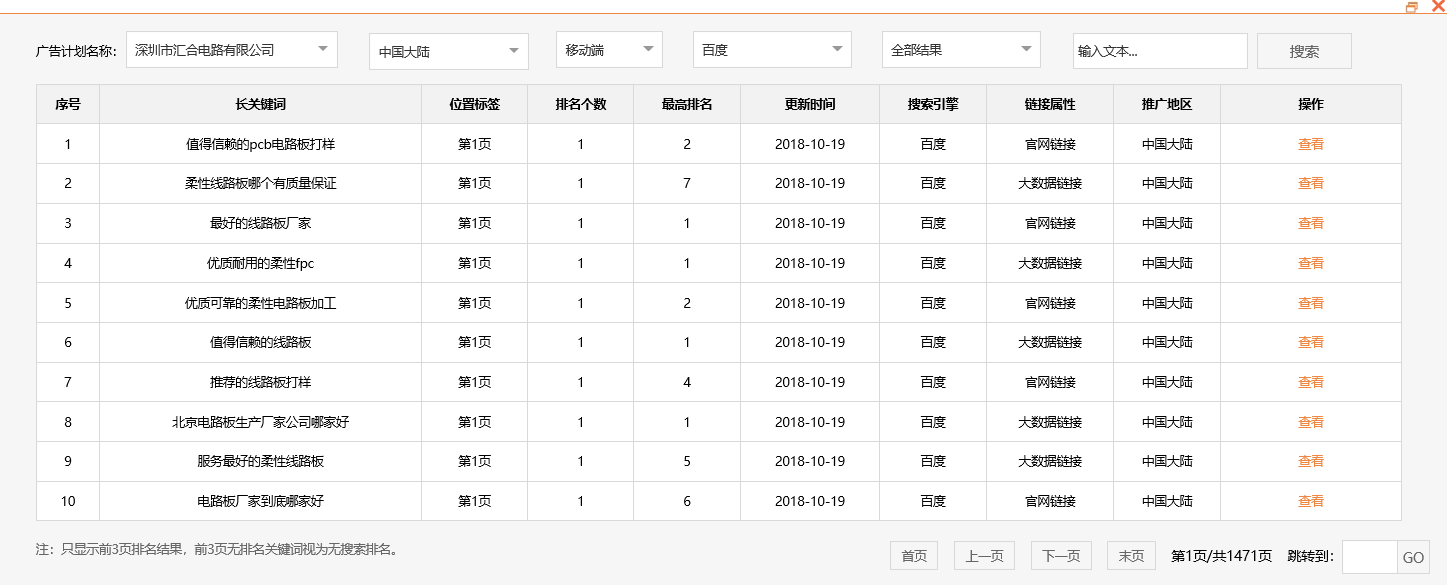
Task: Go to 首页 first page
Action: pyautogui.click(x=912, y=555)
